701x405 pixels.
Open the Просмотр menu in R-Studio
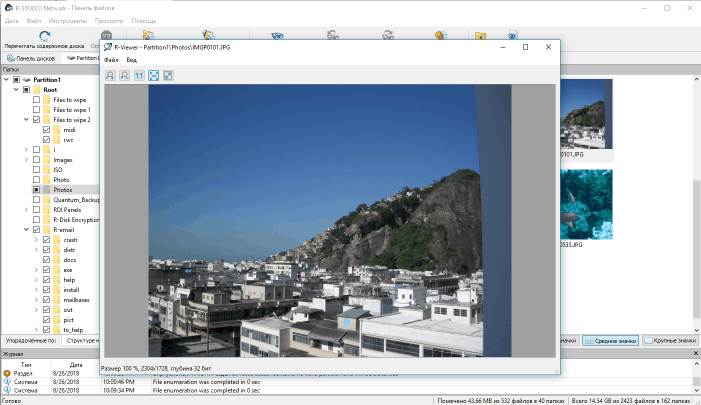(x=109, y=21)
